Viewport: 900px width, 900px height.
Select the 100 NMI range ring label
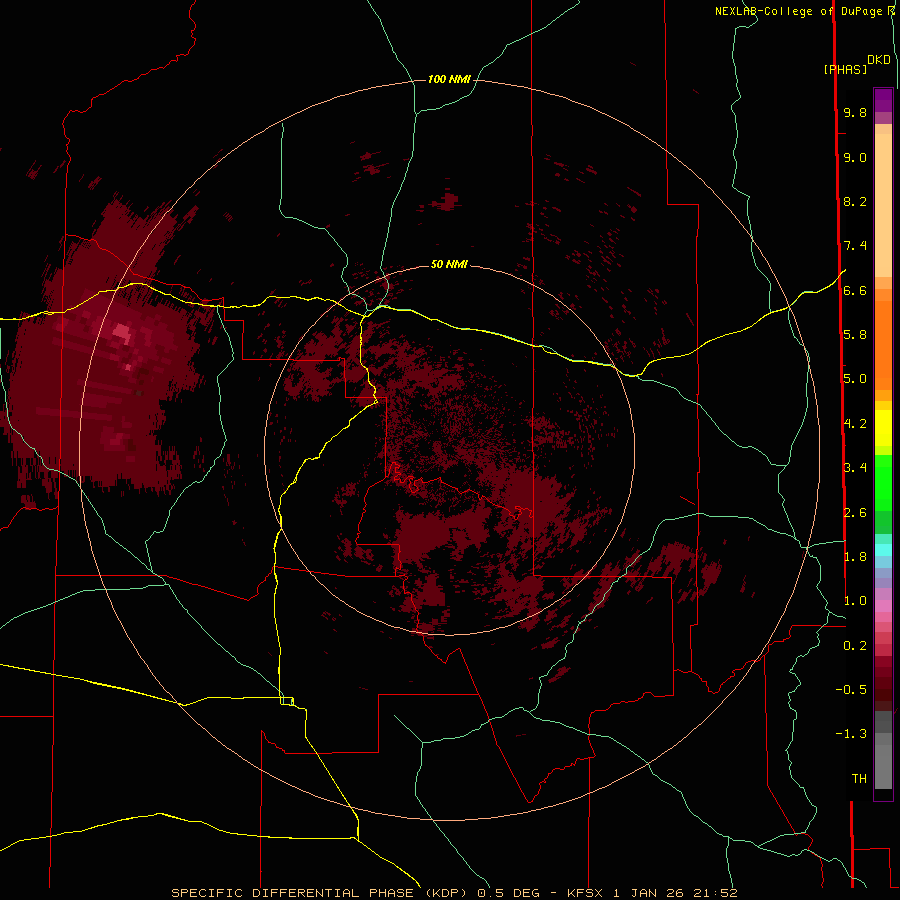point(449,79)
